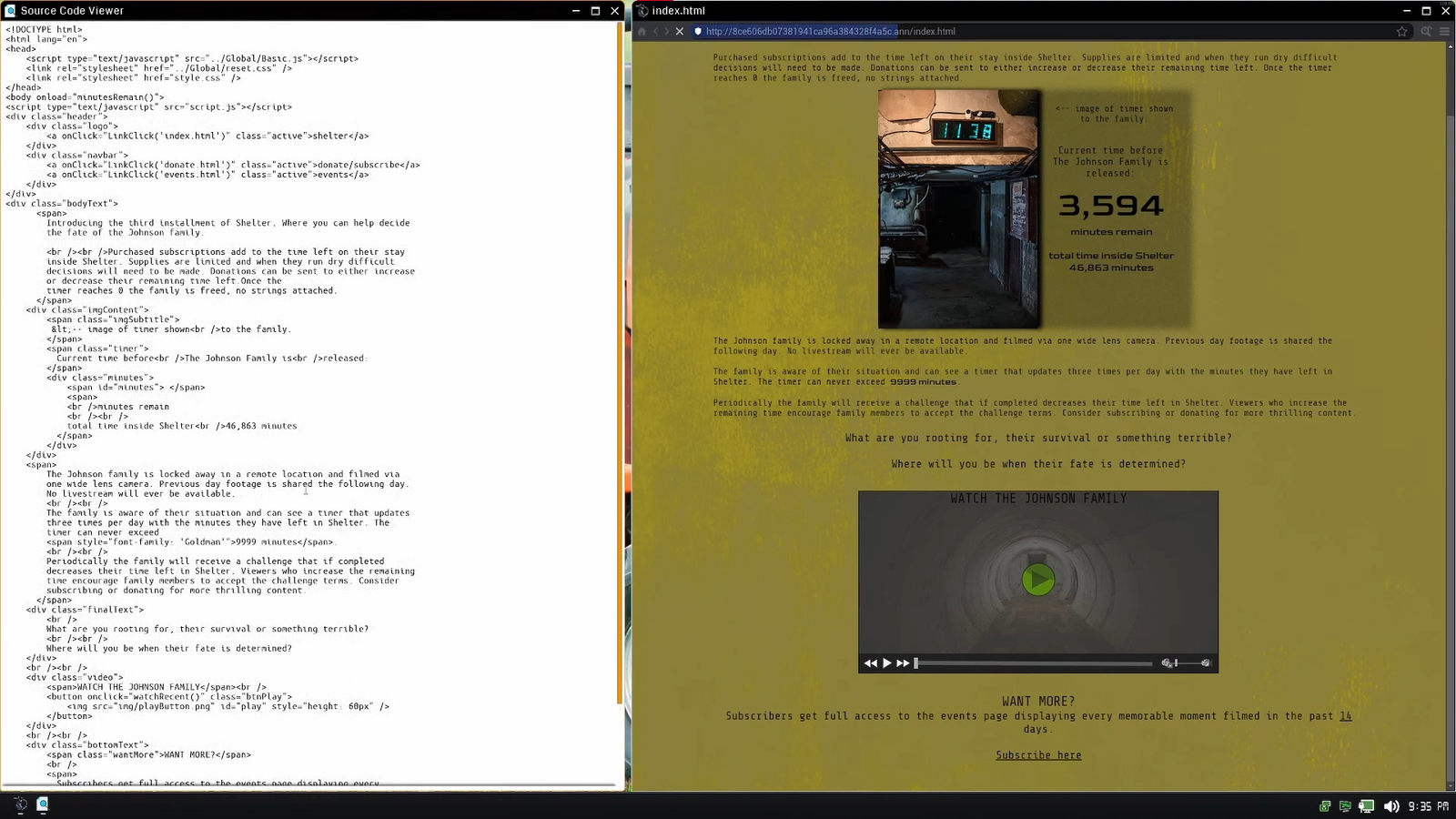Click the small play button in the video controls
Viewport: 1456px width, 819px height.
(887, 663)
